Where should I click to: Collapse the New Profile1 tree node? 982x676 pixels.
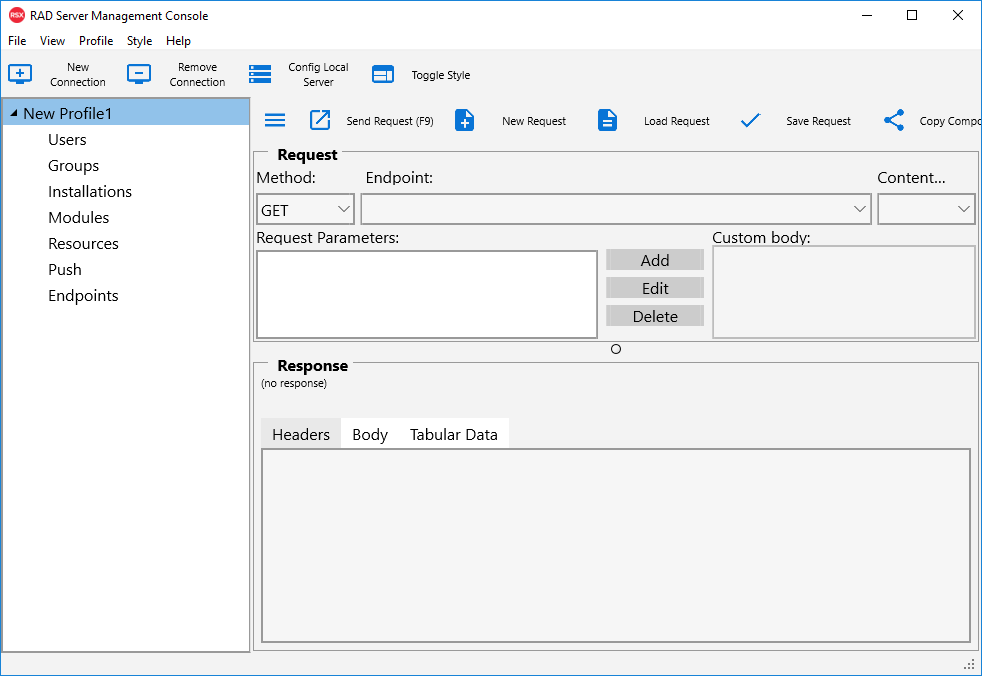coord(14,113)
